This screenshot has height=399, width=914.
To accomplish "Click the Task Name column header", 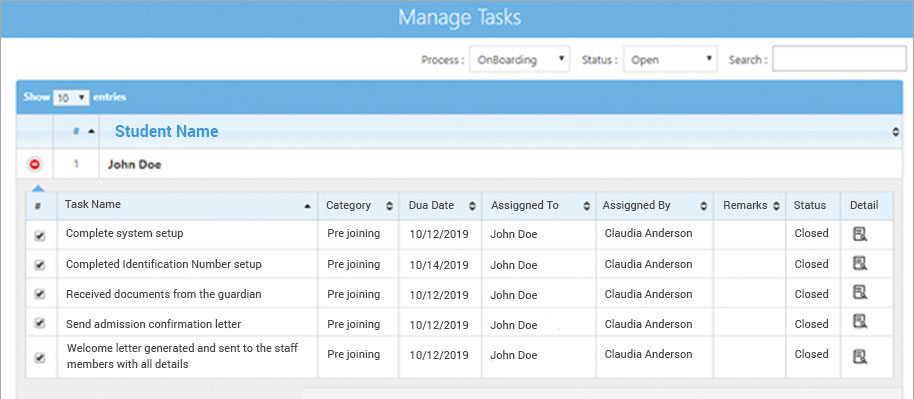I will coord(93,205).
